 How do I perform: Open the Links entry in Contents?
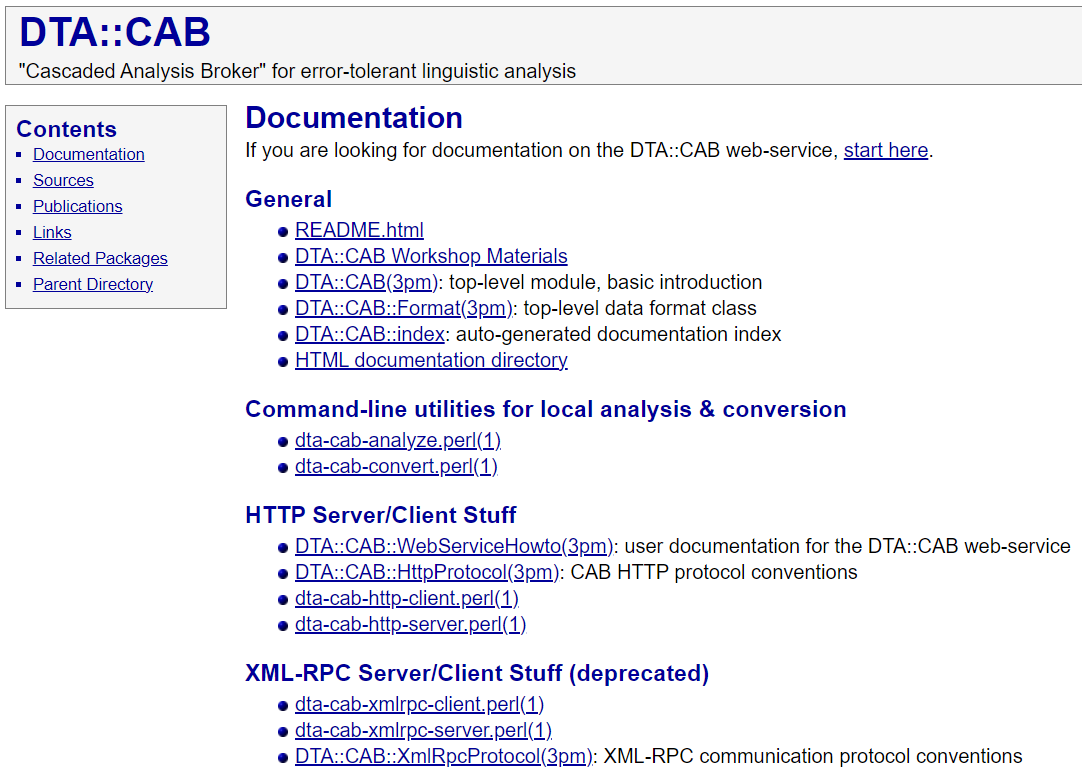pyautogui.click(x=52, y=232)
